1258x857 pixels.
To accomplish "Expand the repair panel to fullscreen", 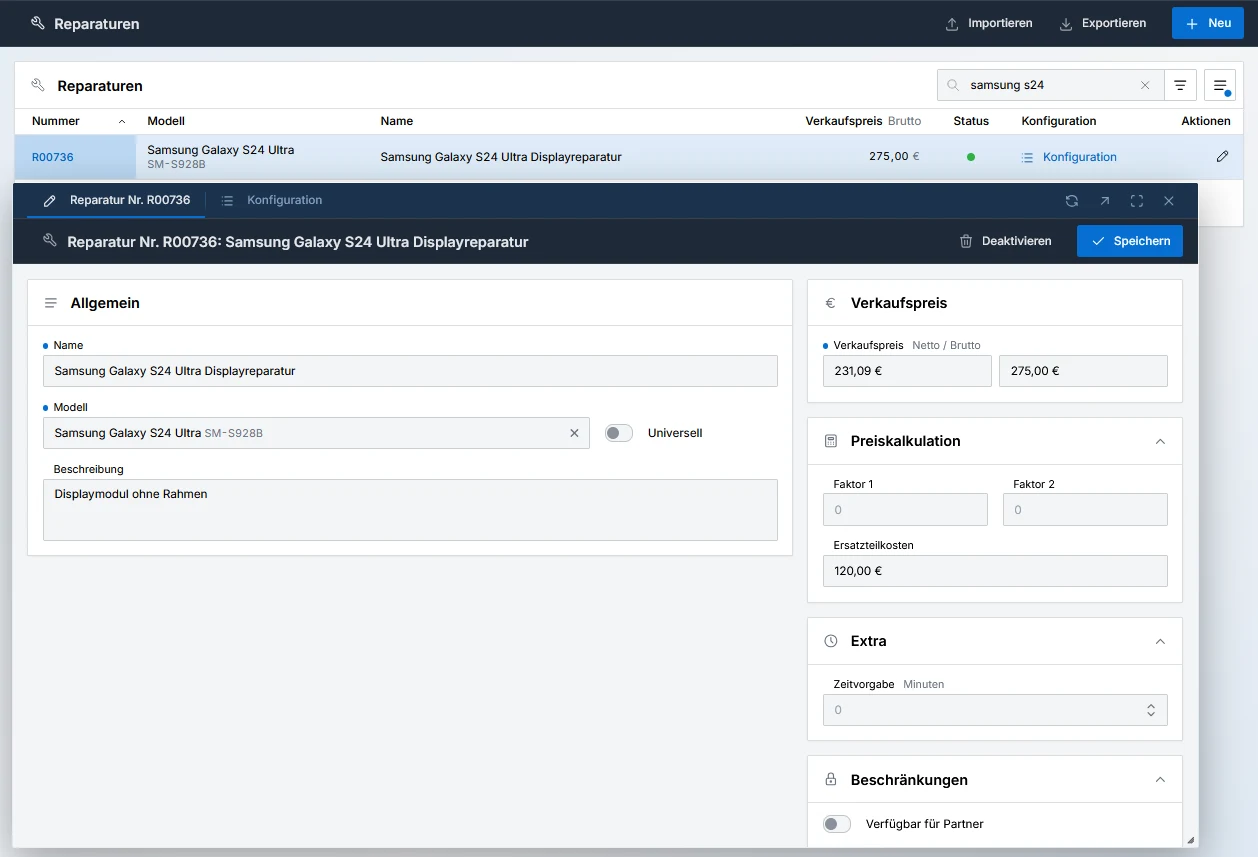I will (1137, 201).
